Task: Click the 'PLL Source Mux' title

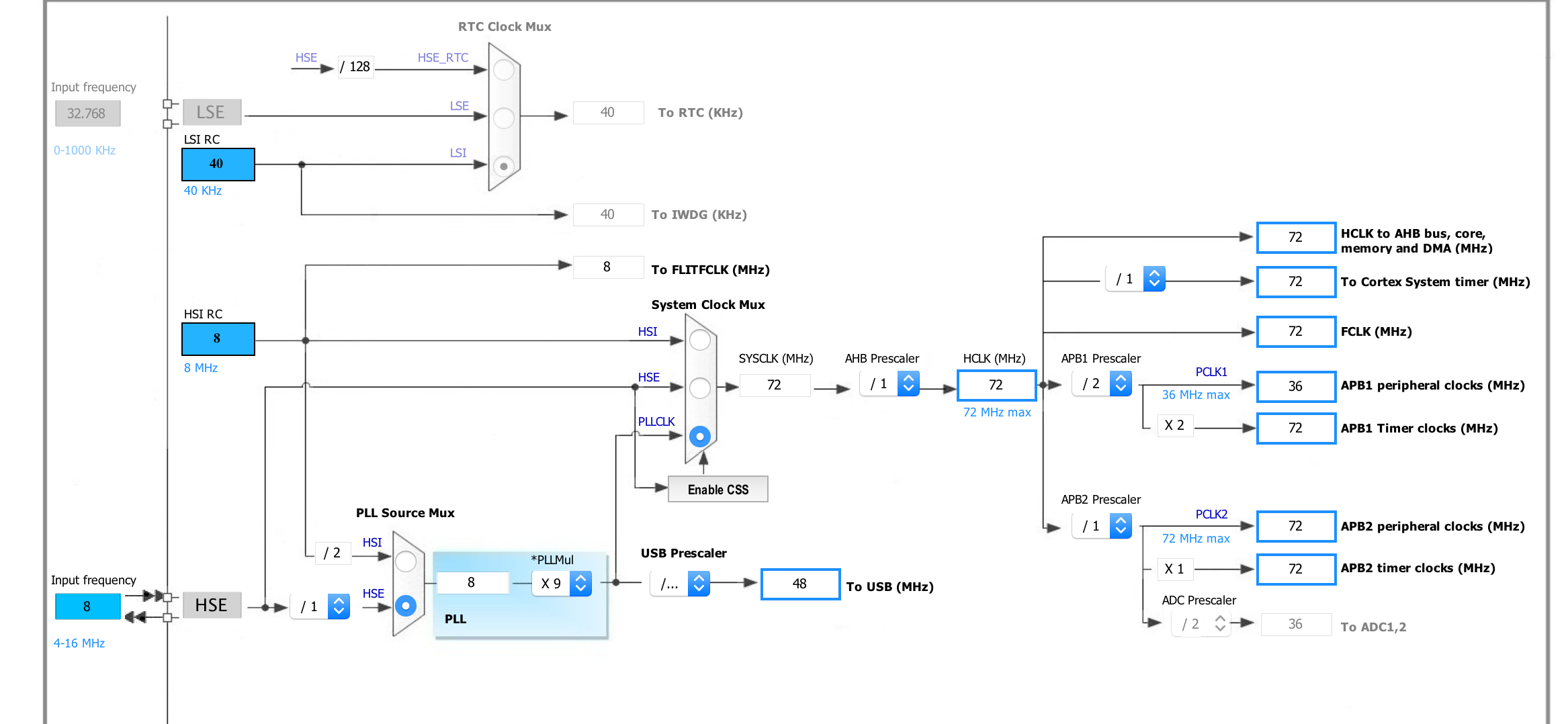Action: [x=405, y=513]
